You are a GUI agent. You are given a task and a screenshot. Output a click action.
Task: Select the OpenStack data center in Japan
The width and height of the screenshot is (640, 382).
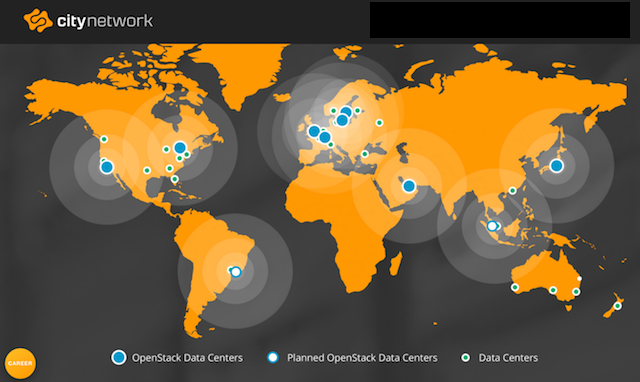tap(556, 166)
